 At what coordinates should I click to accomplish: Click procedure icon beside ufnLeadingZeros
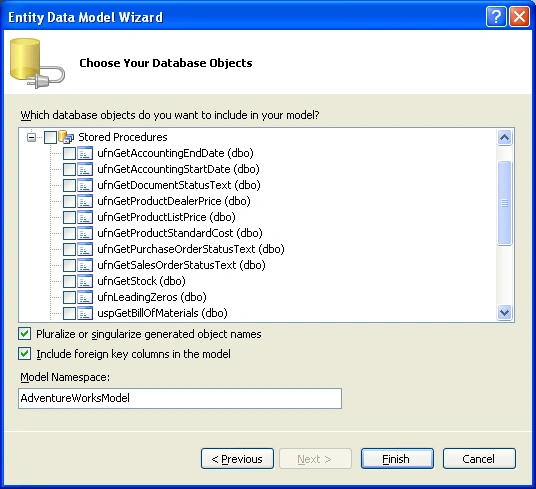pyautogui.click(x=85, y=297)
